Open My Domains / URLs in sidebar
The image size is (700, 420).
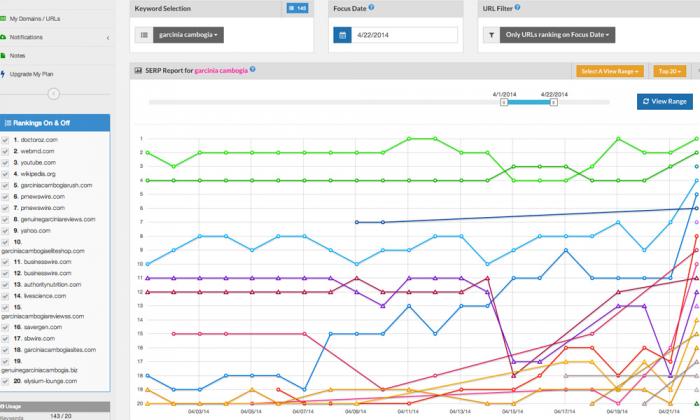point(35,19)
